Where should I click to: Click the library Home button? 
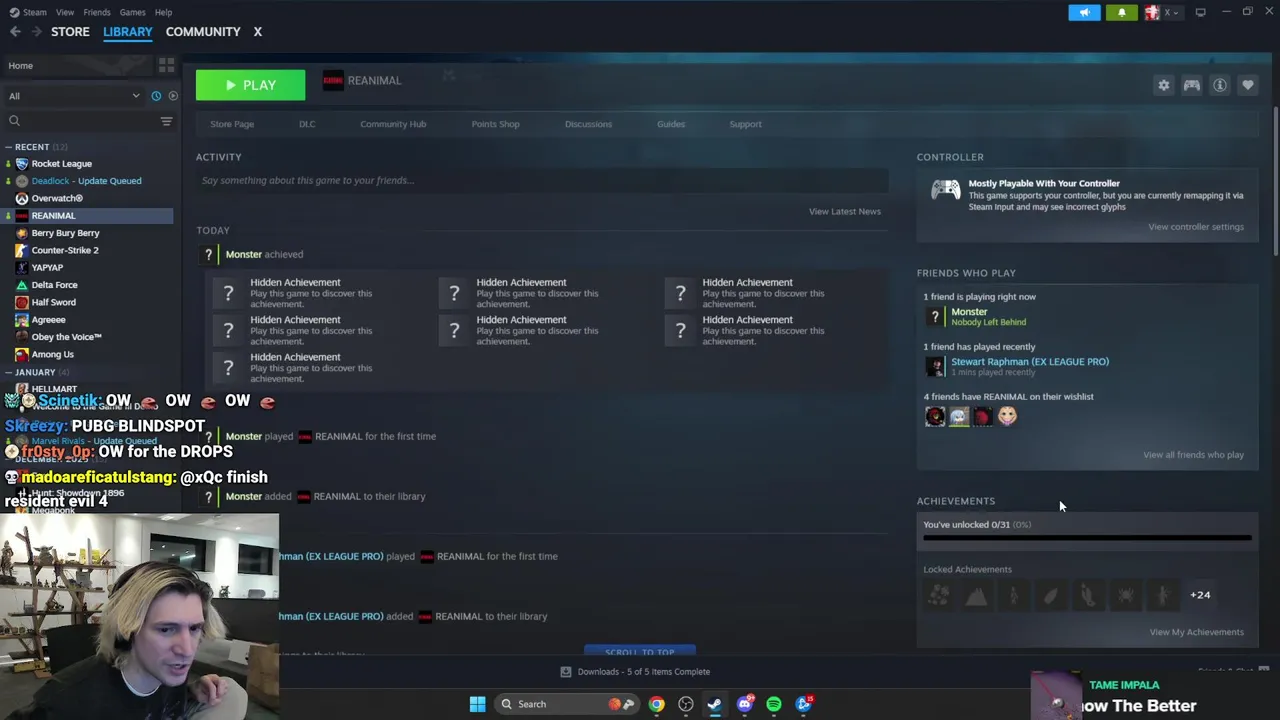(x=78, y=66)
